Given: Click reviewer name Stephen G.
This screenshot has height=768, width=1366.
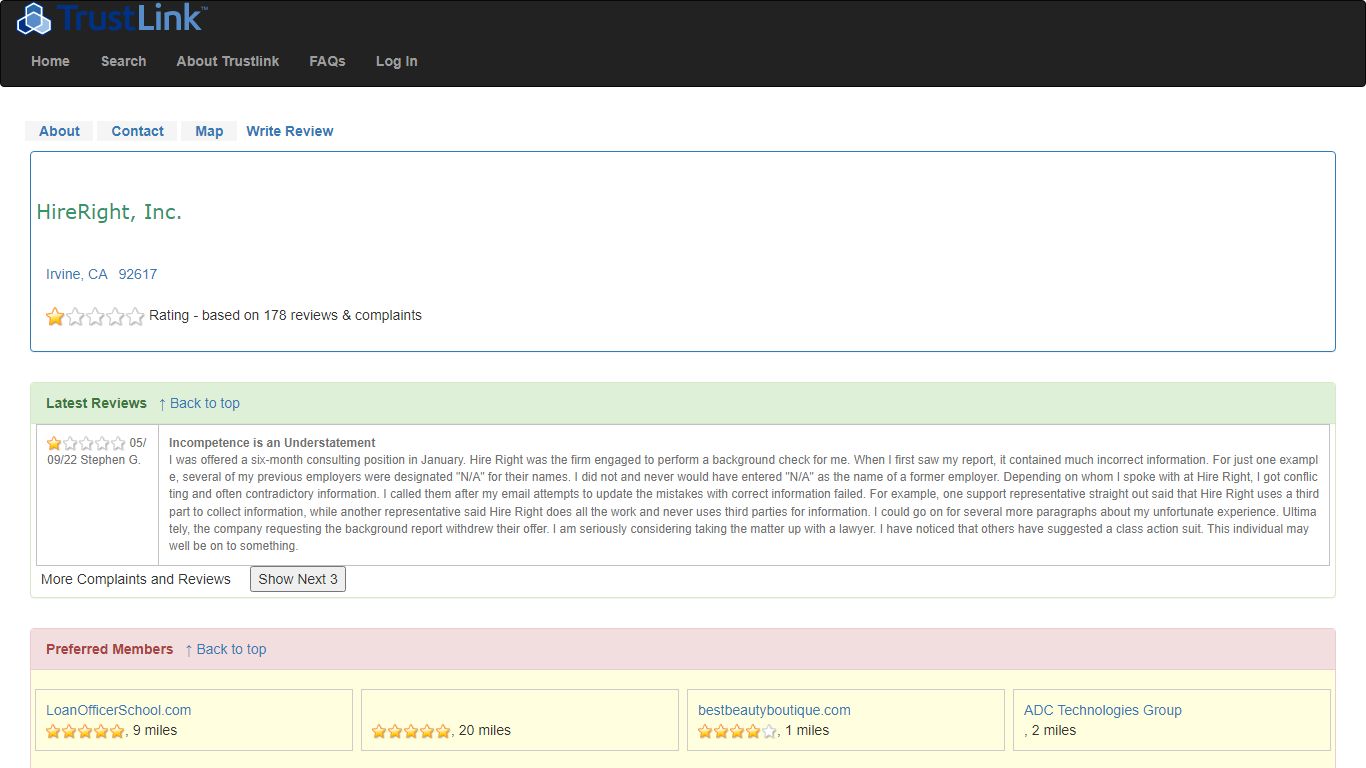Looking at the screenshot, I should tap(110, 460).
